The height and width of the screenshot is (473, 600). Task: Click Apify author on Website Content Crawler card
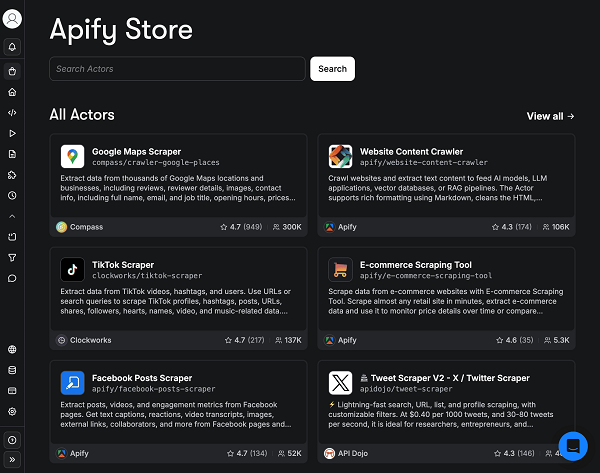[x=347, y=227]
